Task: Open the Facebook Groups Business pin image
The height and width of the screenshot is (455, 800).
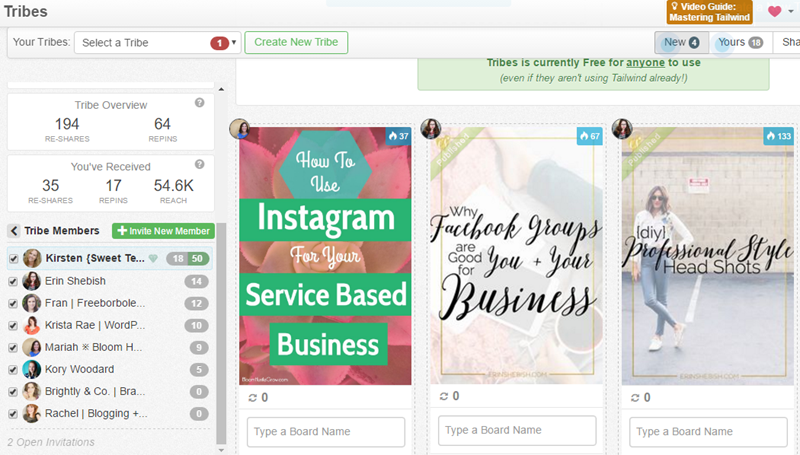Action: pyautogui.click(x=516, y=255)
